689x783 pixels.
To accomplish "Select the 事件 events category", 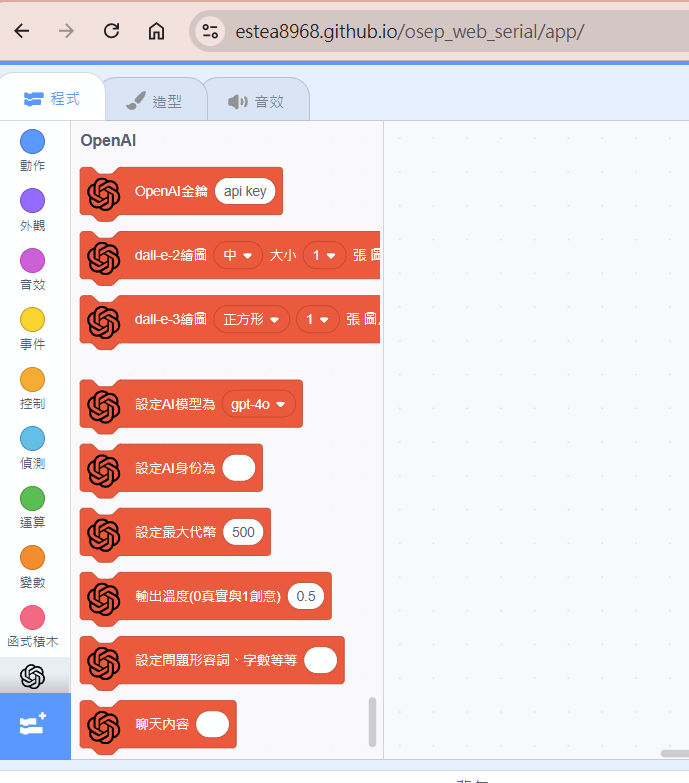I will pos(32,329).
